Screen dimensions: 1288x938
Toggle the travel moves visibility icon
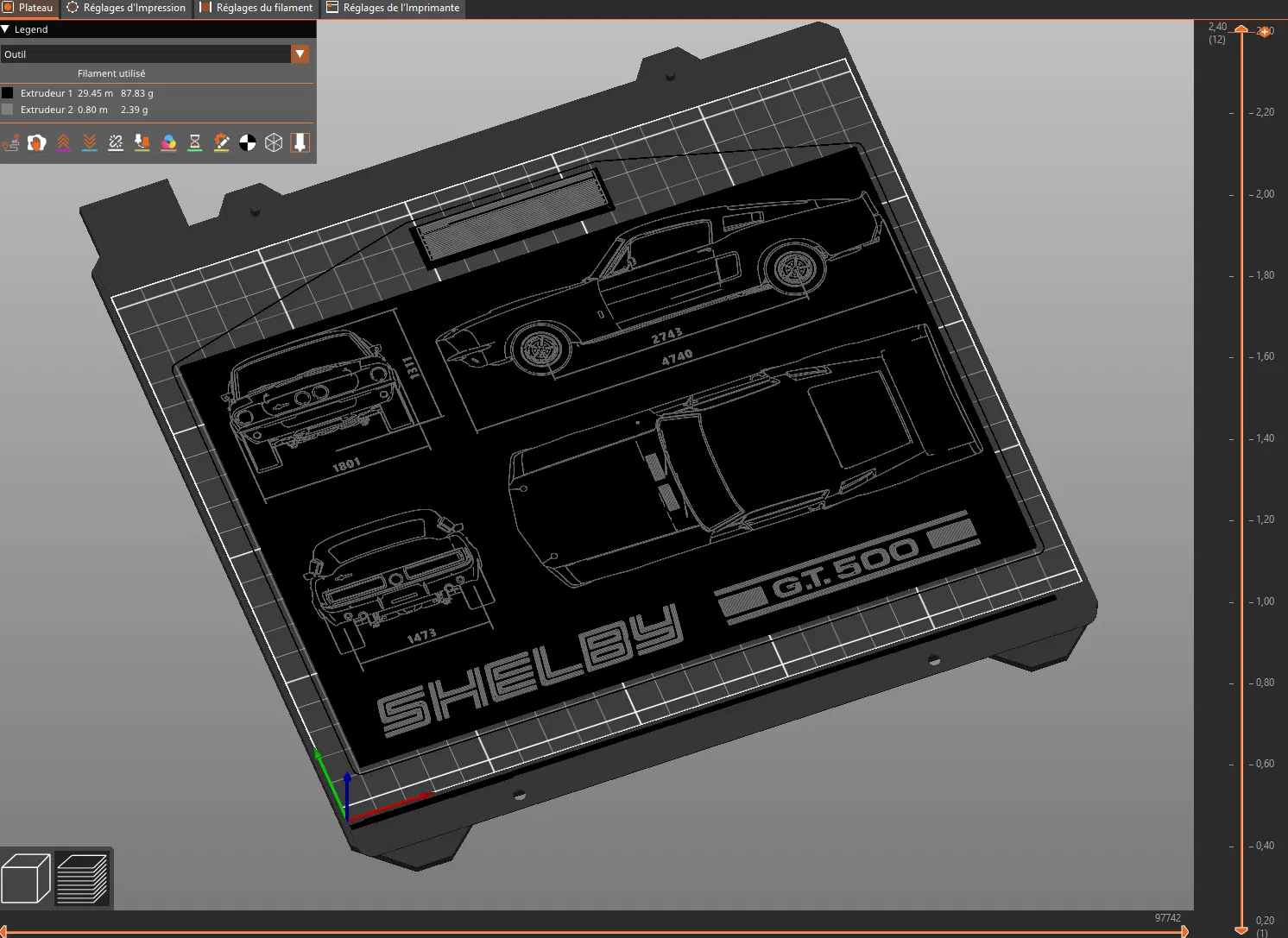click(x=10, y=142)
